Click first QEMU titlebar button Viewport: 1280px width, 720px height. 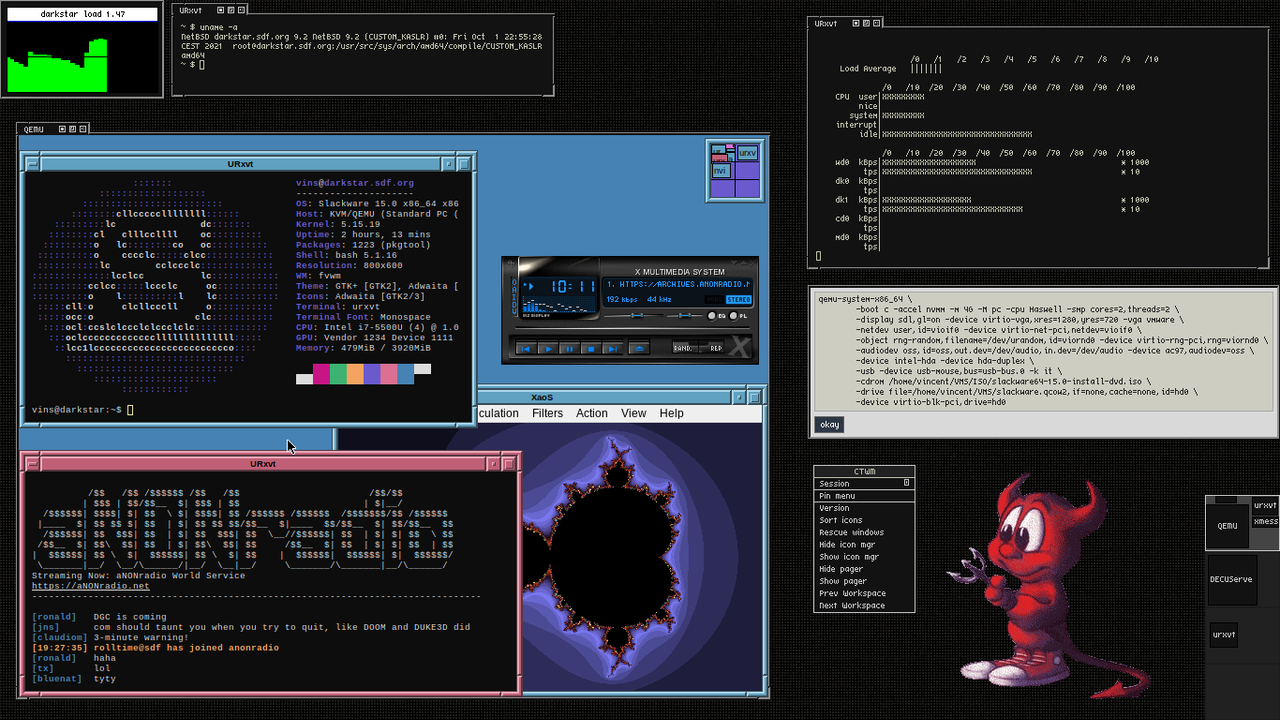tap(61, 129)
